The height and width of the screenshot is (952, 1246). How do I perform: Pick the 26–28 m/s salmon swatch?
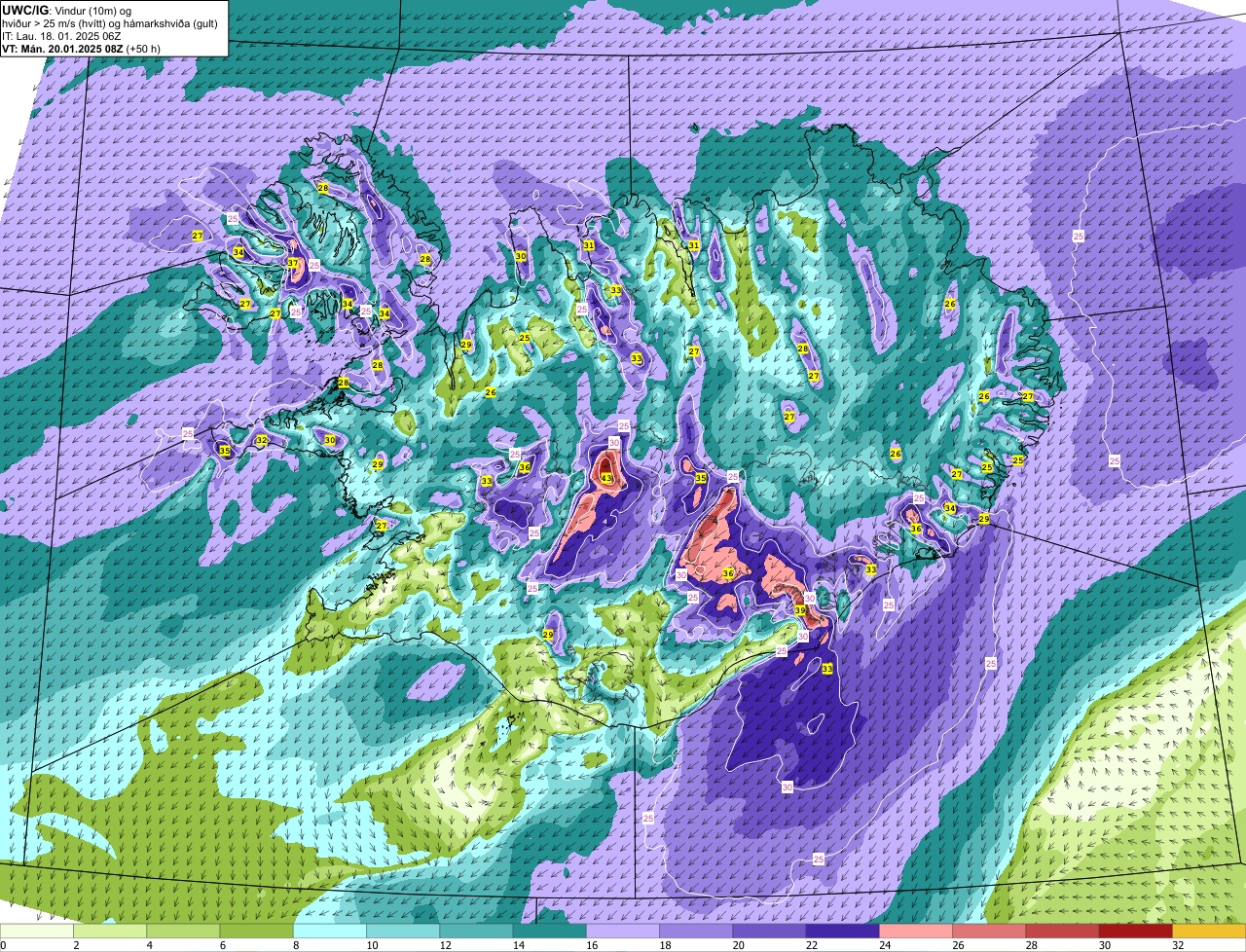tap(989, 932)
